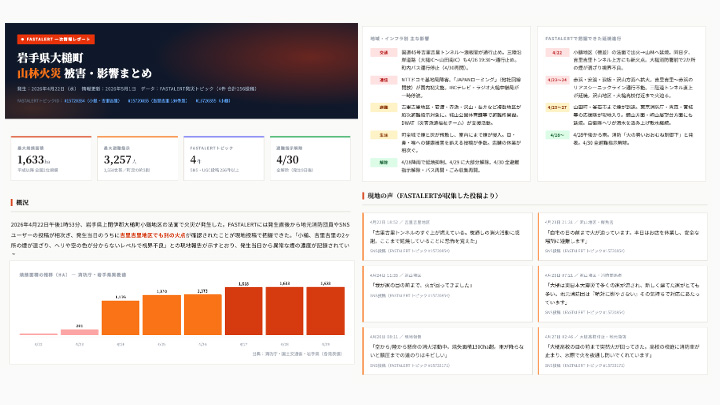Open the voice card dated 4月25日 in the right column
Image resolution: width=720 pixels, height=405 pixels.
pos(623,293)
